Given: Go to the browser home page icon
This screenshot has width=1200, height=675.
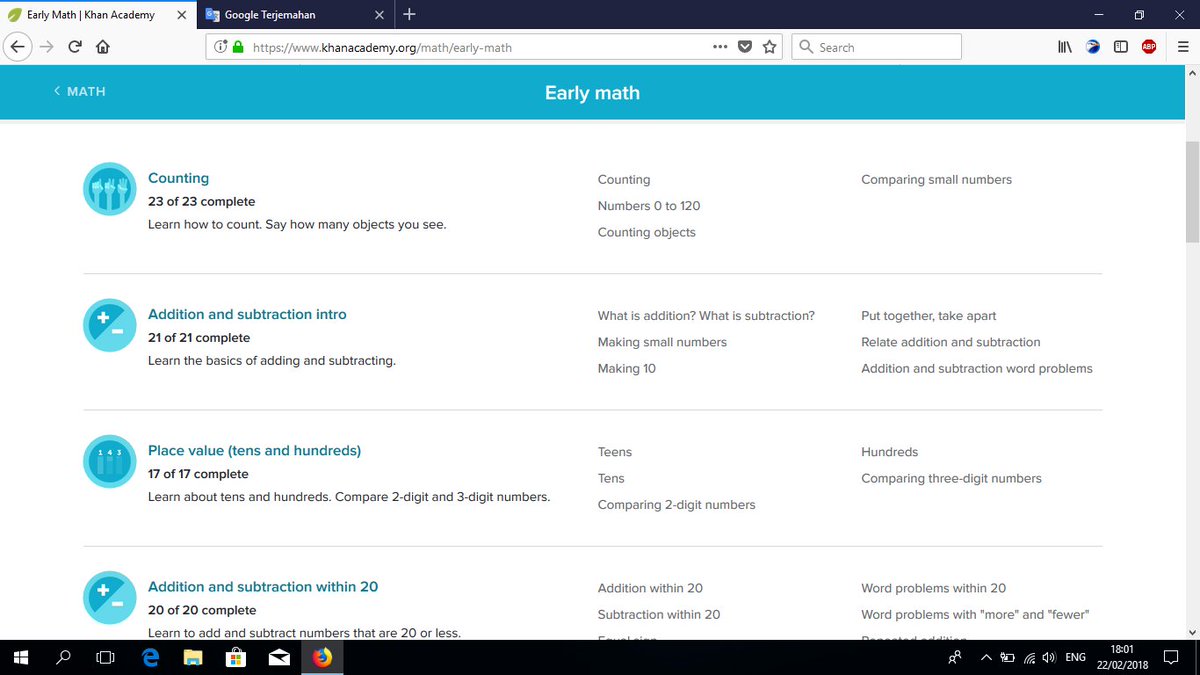Looking at the screenshot, I should 103,47.
